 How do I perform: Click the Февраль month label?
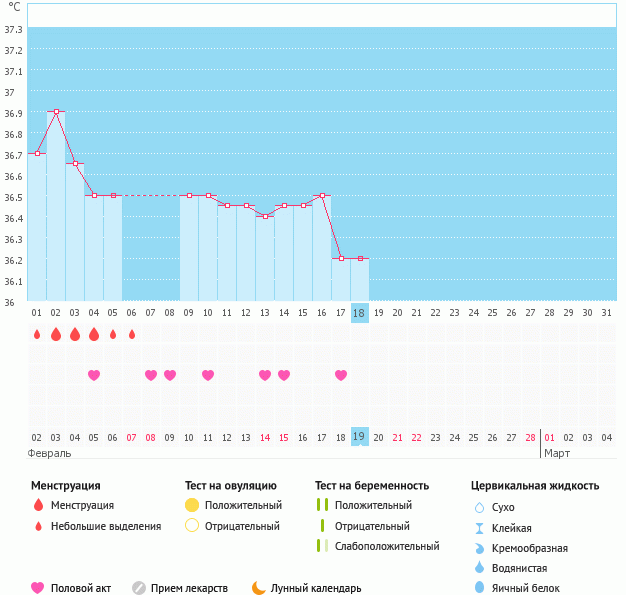(x=49, y=454)
